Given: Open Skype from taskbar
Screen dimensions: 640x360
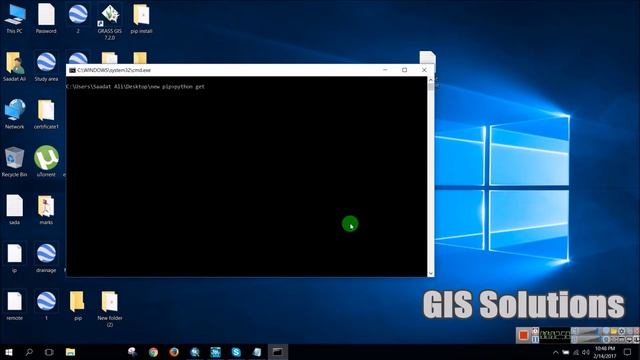Looking at the screenshot, I should click(236, 352).
